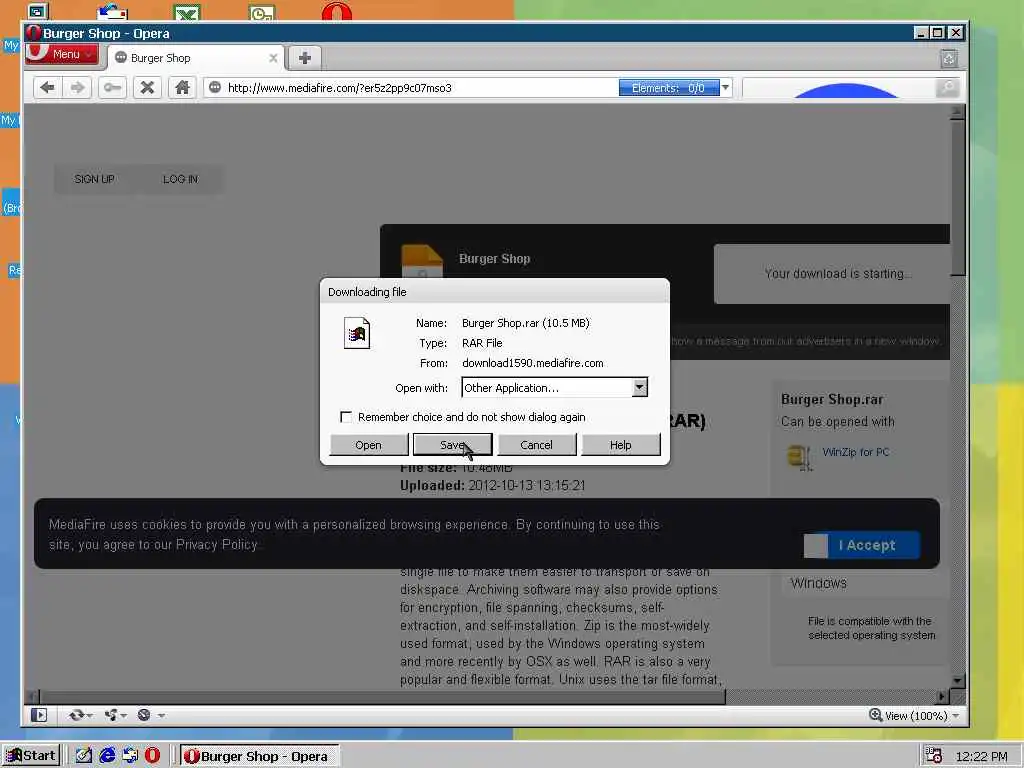1024x768 pixels.
Task: Click the Burger Shop - Opera taskbar button
Action: click(259, 756)
